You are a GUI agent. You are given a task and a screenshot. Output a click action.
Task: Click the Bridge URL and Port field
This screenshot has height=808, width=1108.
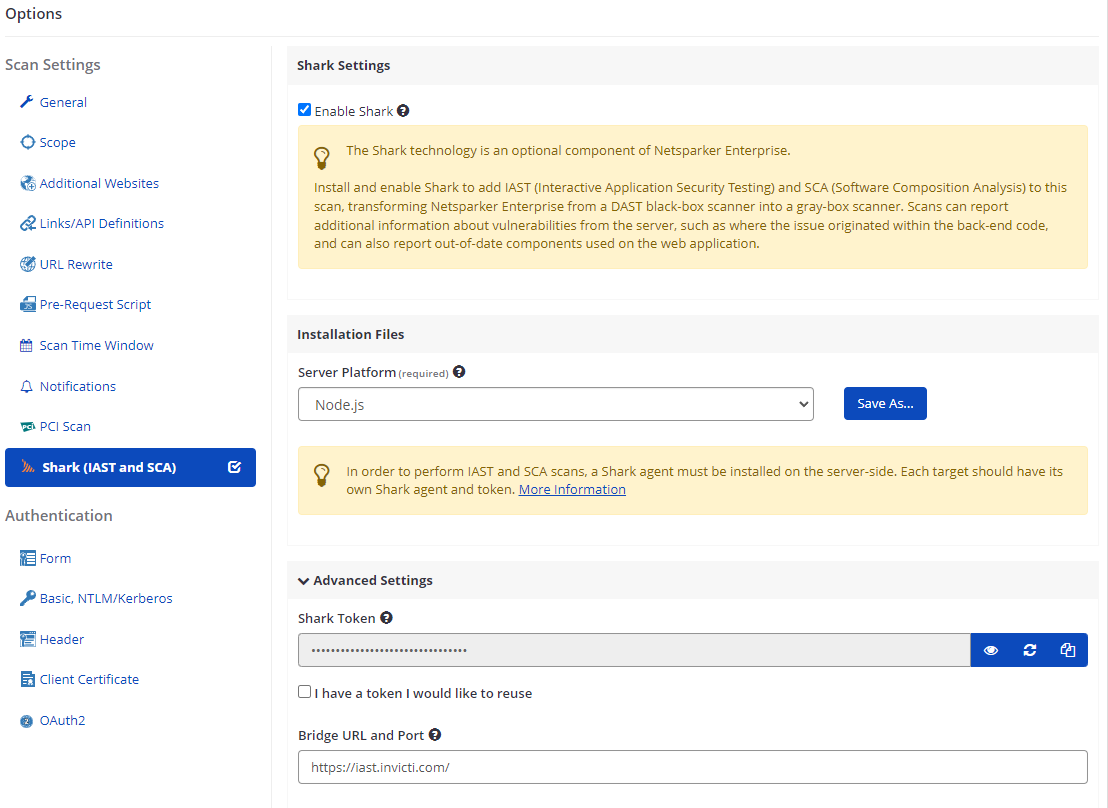692,767
